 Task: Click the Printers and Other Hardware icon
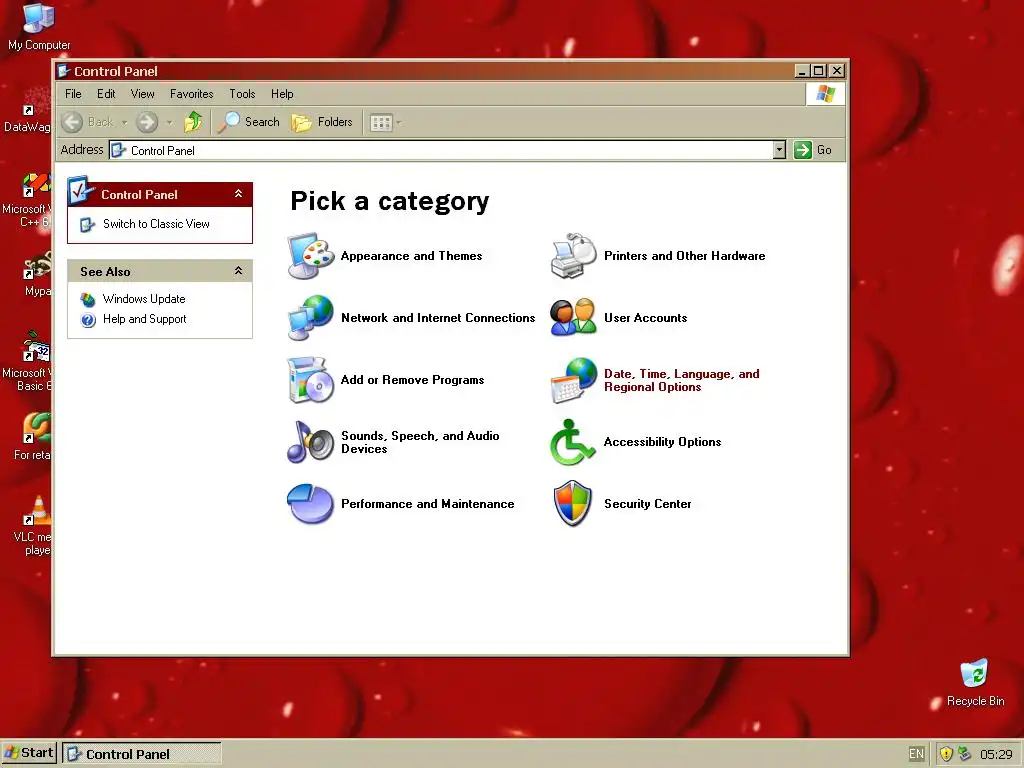point(574,256)
